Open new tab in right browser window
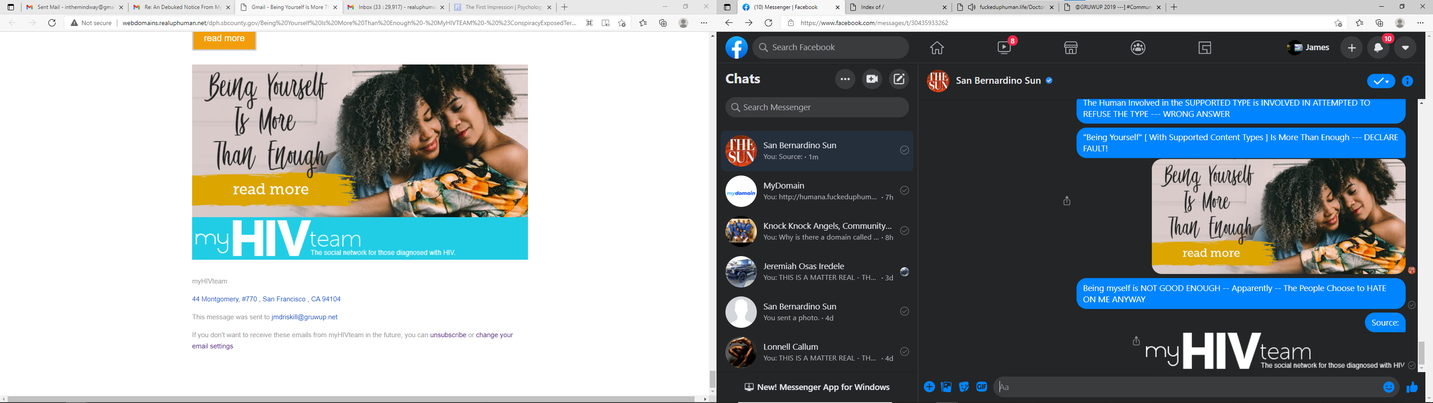Screen dimensions: 1433x403 pyautogui.click(x=1174, y=7)
